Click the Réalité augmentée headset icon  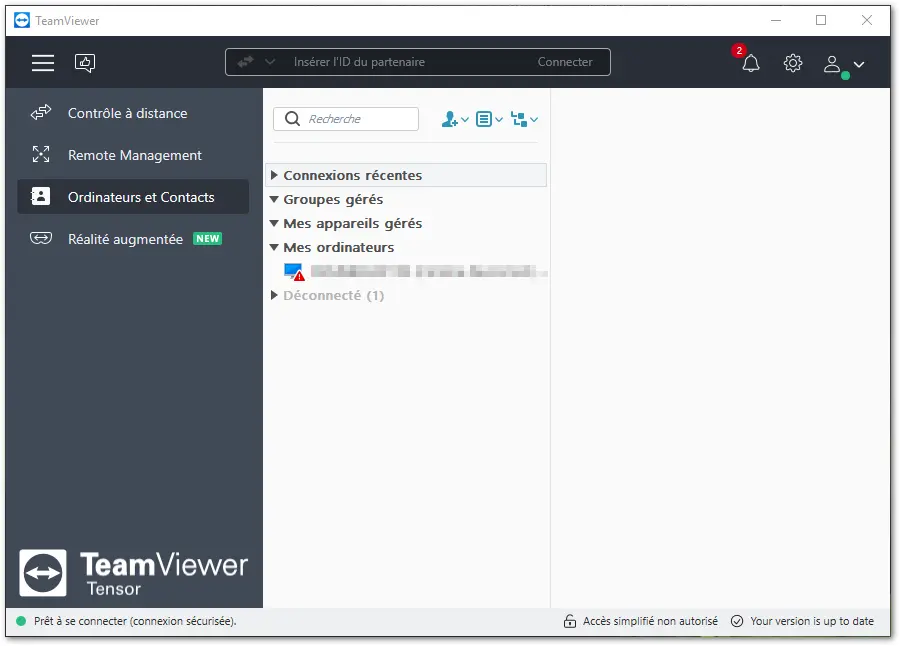41,238
